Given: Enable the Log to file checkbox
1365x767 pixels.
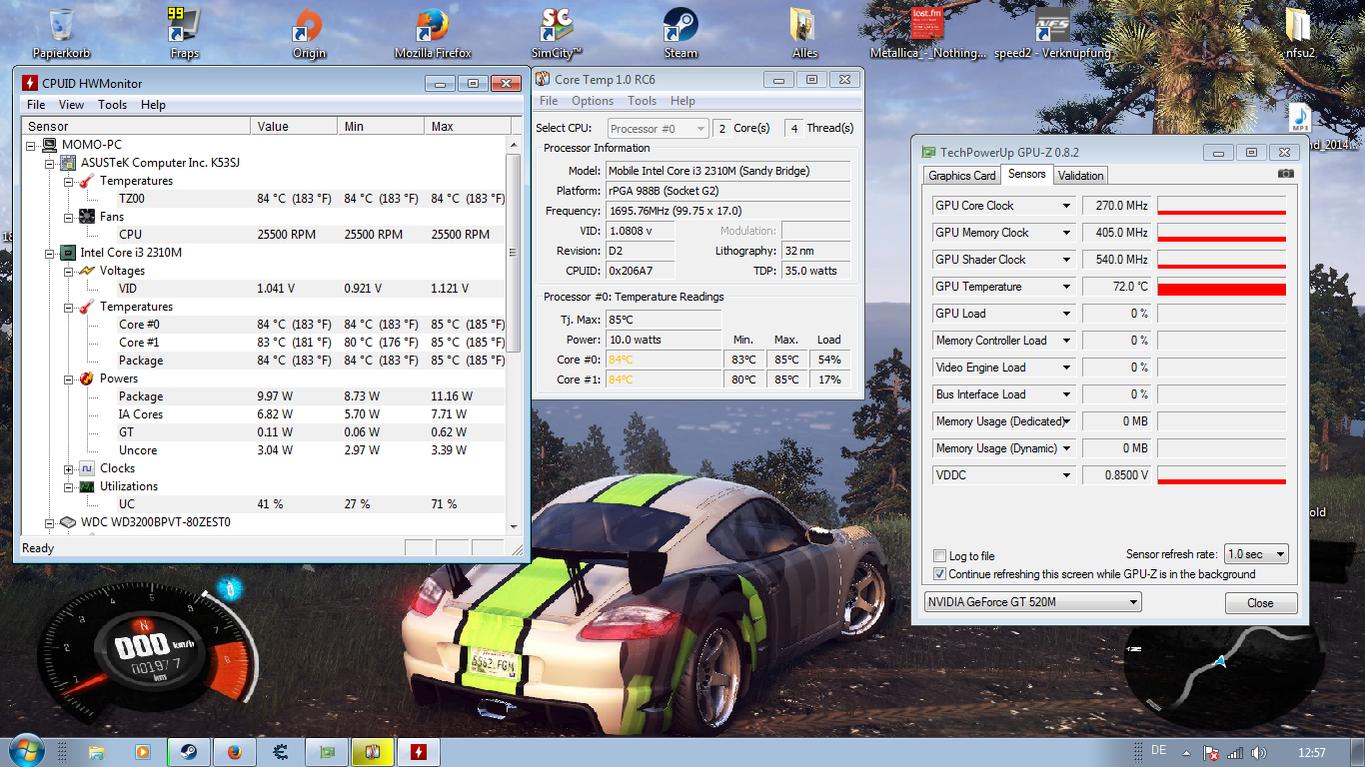Looking at the screenshot, I should 939,556.
